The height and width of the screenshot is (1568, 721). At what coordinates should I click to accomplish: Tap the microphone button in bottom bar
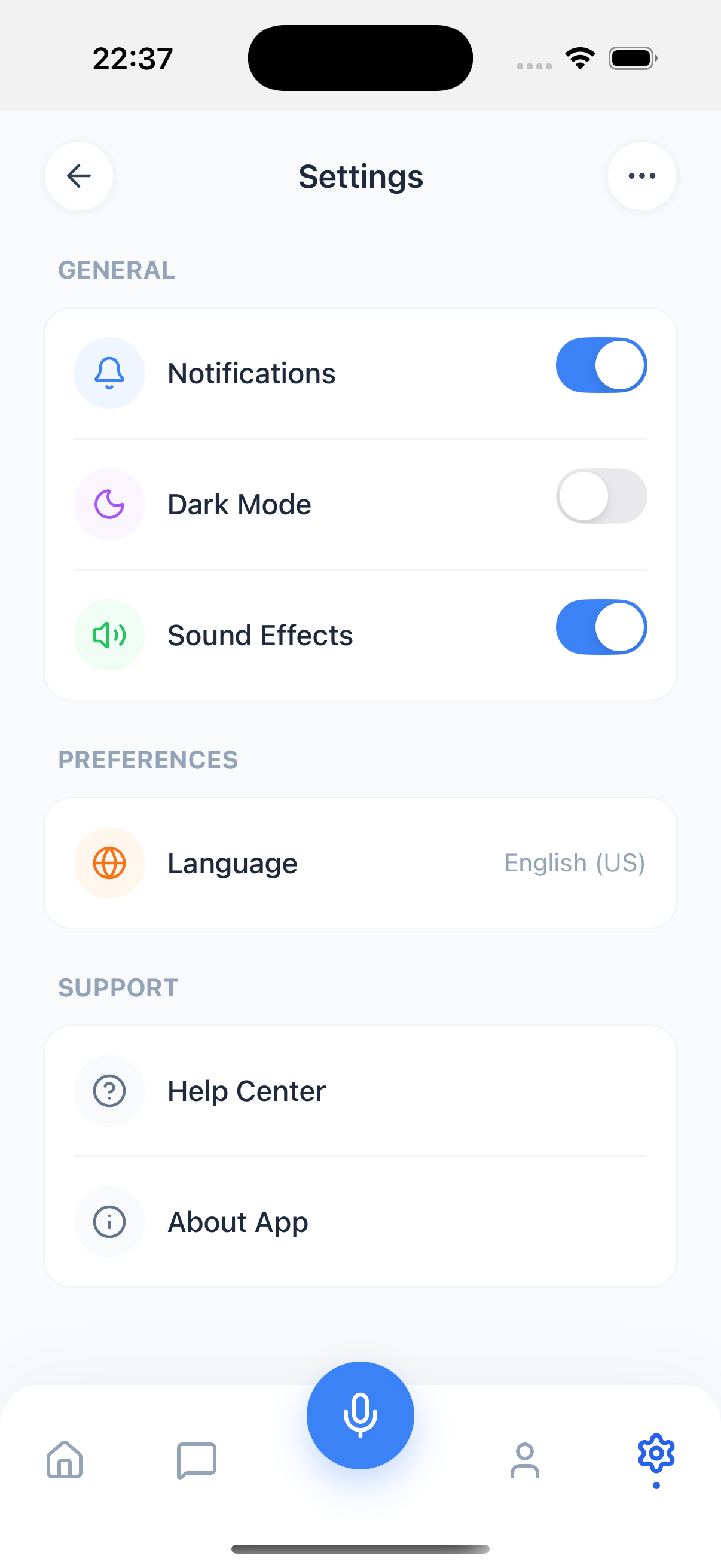coord(360,1415)
